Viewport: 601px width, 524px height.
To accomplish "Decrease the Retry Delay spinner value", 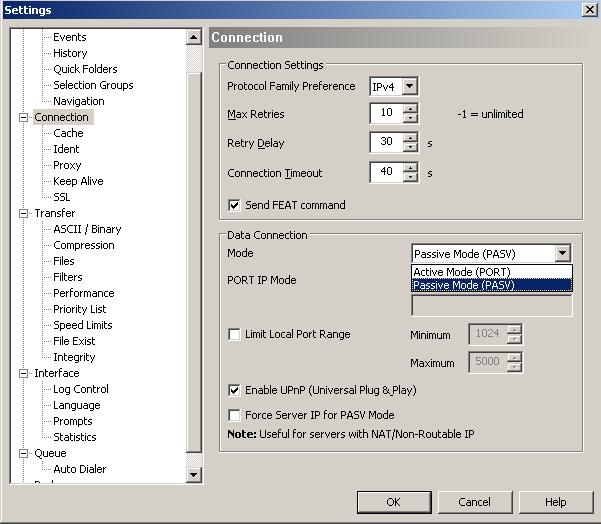I will [410, 148].
